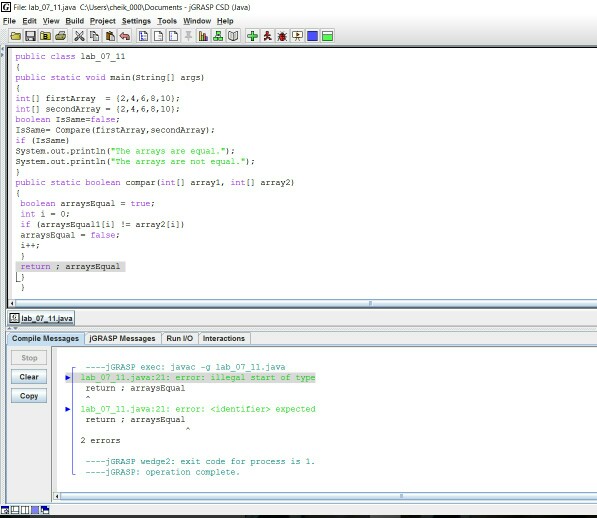Compile the file with the green plus icon
Screen dimensions: 597x518
tap(252, 37)
